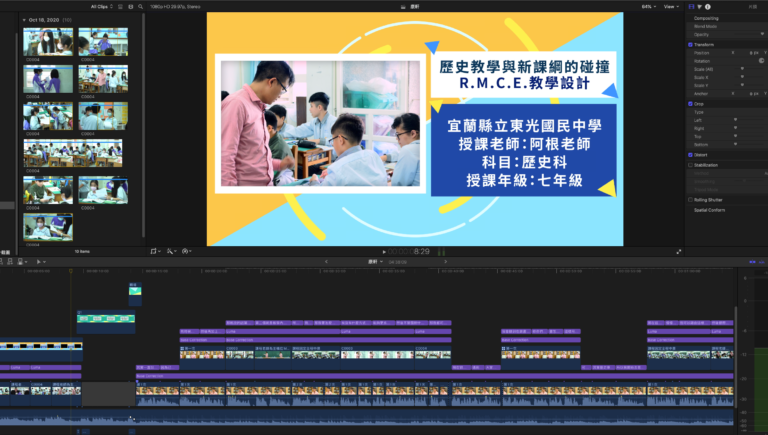
Task: Open the transform tool menu below viewer
Action: pyautogui.click(x=155, y=251)
